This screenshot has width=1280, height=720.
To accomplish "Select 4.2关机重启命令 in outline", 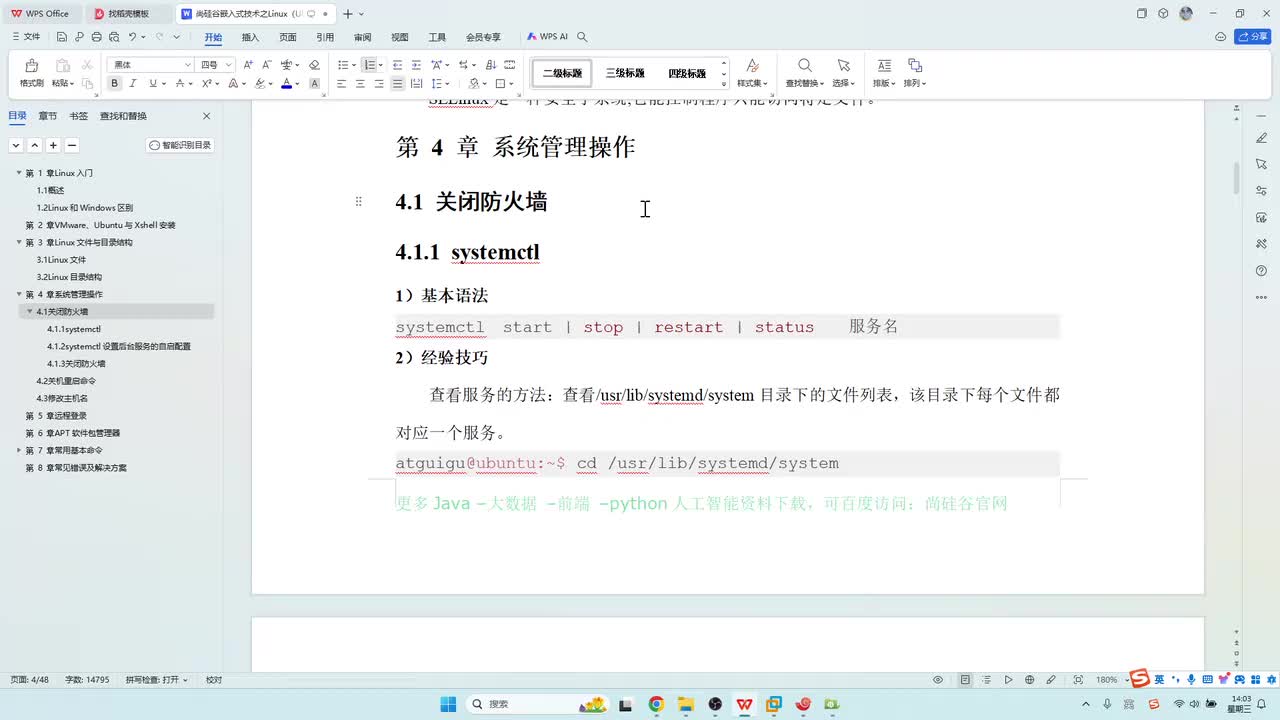I will (x=66, y=381).
